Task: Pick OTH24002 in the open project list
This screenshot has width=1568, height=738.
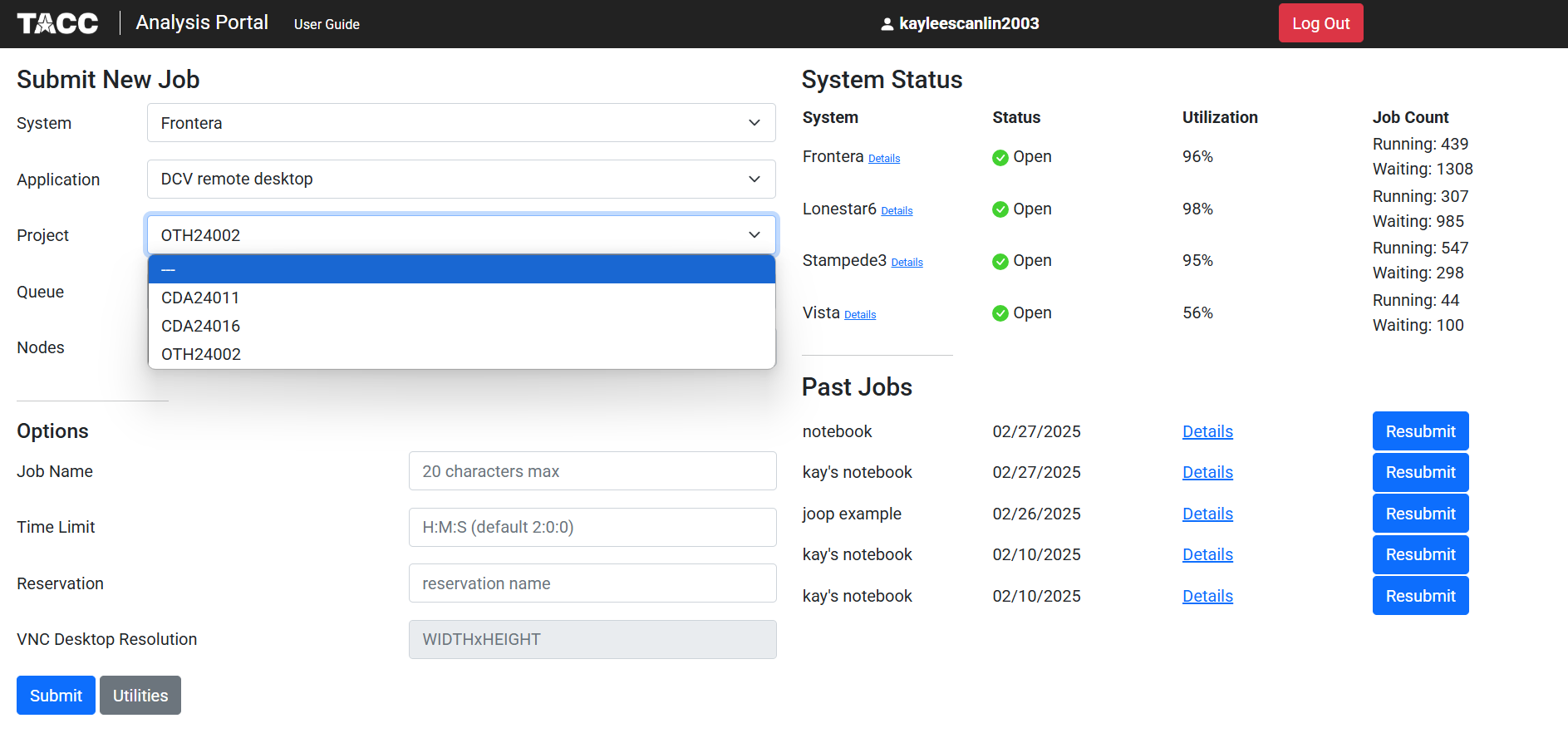Action: 461,354
